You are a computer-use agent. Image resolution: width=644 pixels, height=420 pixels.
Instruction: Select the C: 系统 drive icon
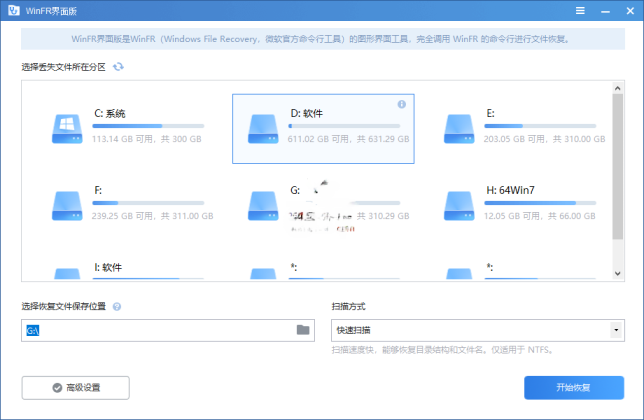click(x=67, y=129)
